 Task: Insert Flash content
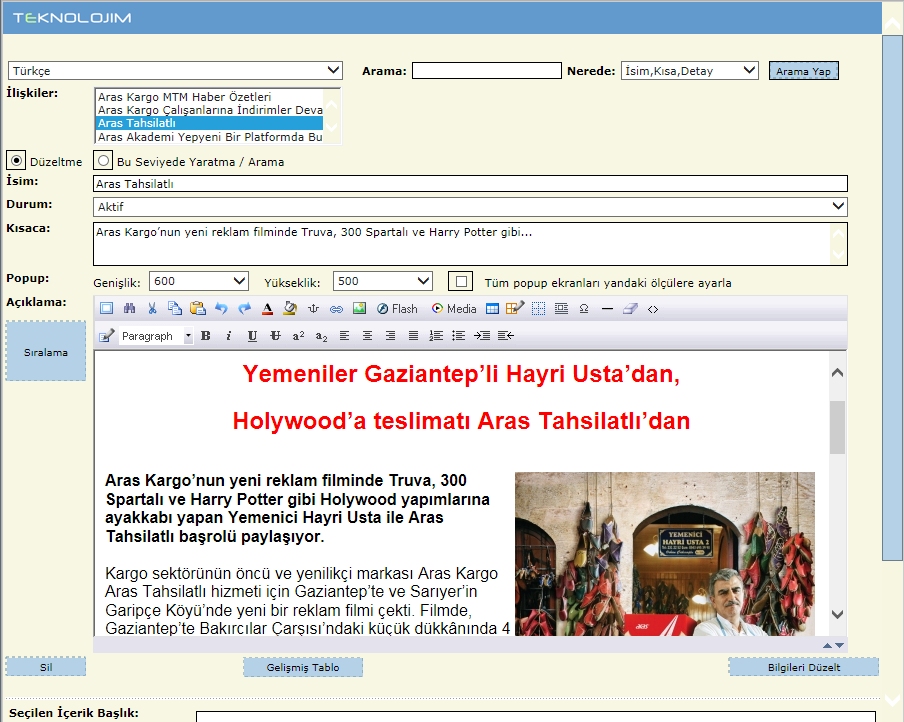pyautogui.click(x=397, y=309)
